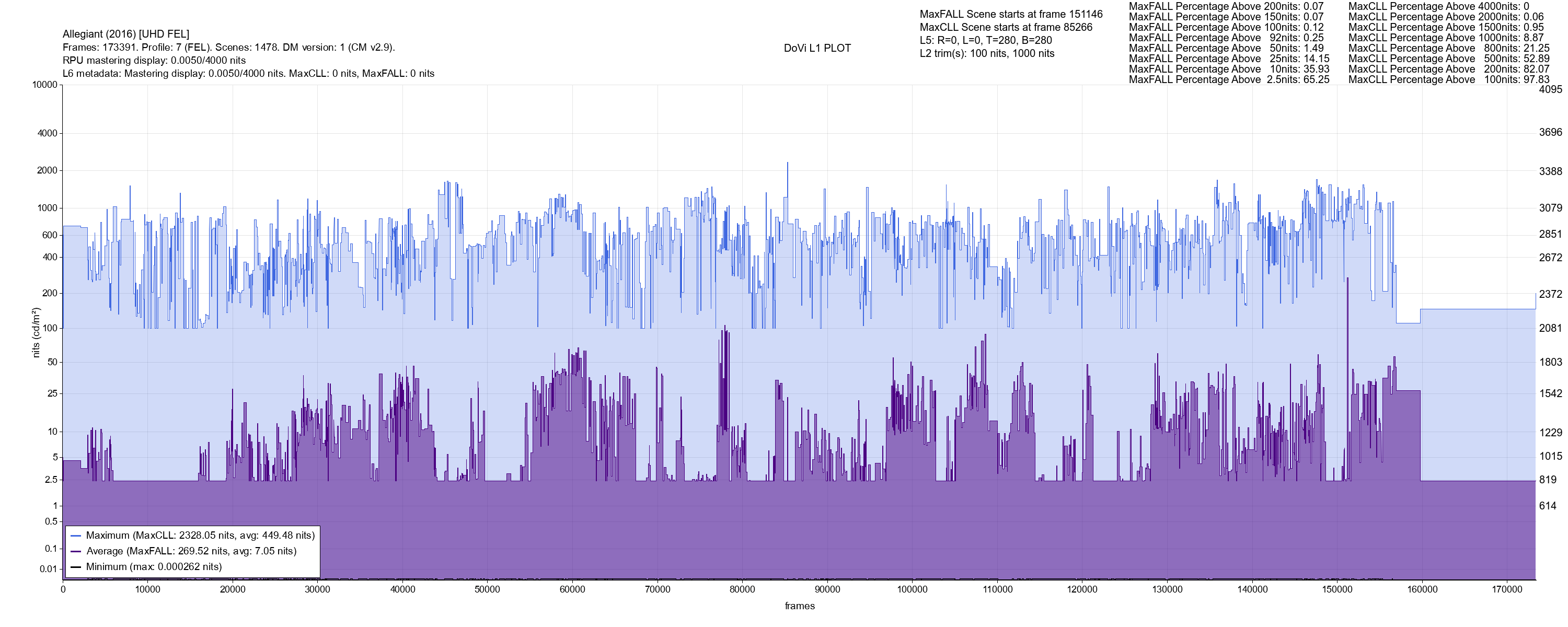The height and width of the screenshot is (627, 1568).
Task: Click the 100000 tick on the frames axis
Action: [912, 589]
